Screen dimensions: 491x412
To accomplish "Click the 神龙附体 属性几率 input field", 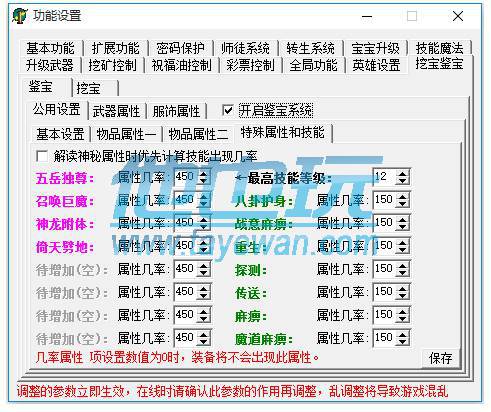I will click(x=185, y=223).
